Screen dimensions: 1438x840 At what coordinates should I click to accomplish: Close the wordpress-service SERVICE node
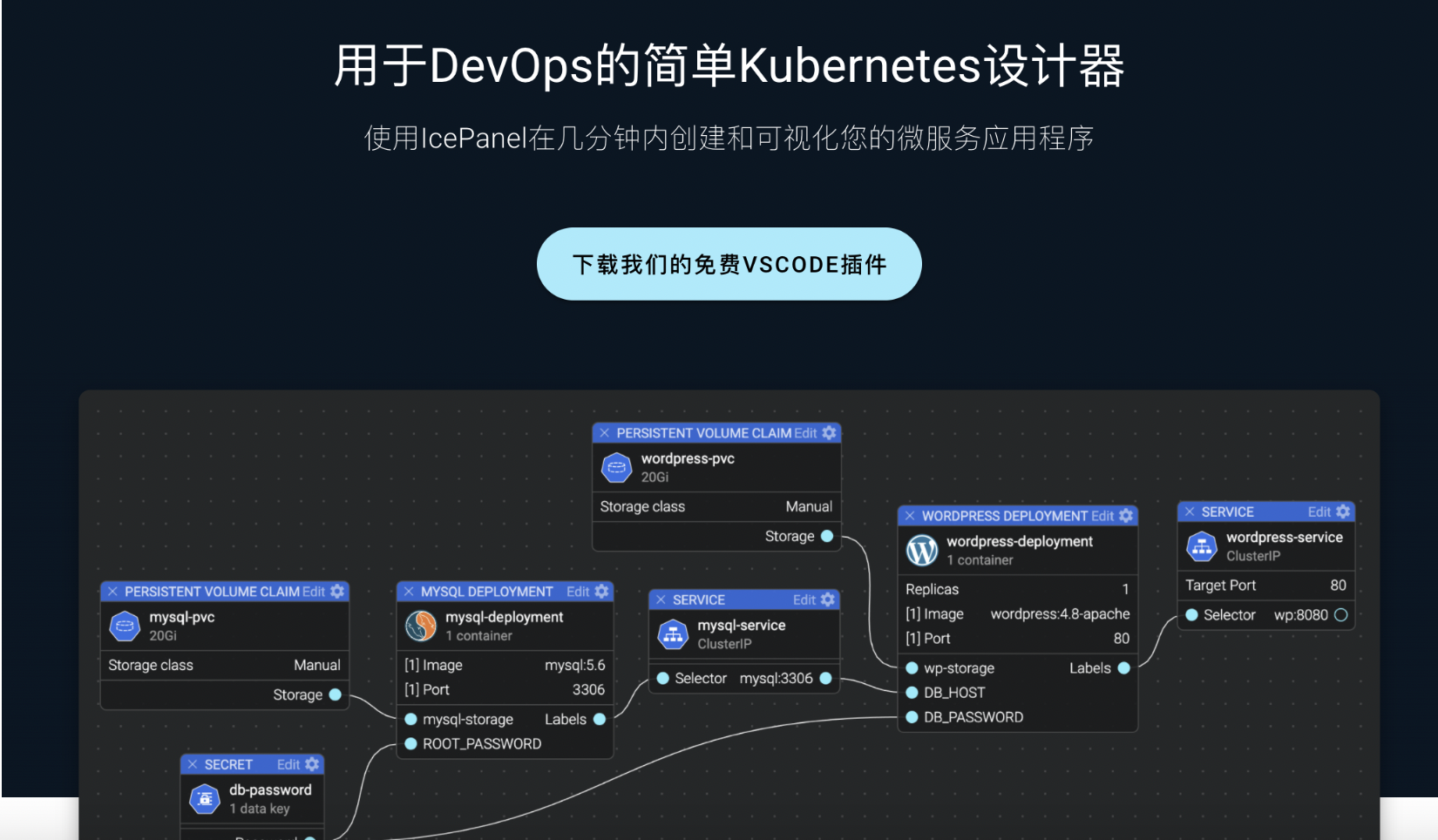tap(1190, 511)
